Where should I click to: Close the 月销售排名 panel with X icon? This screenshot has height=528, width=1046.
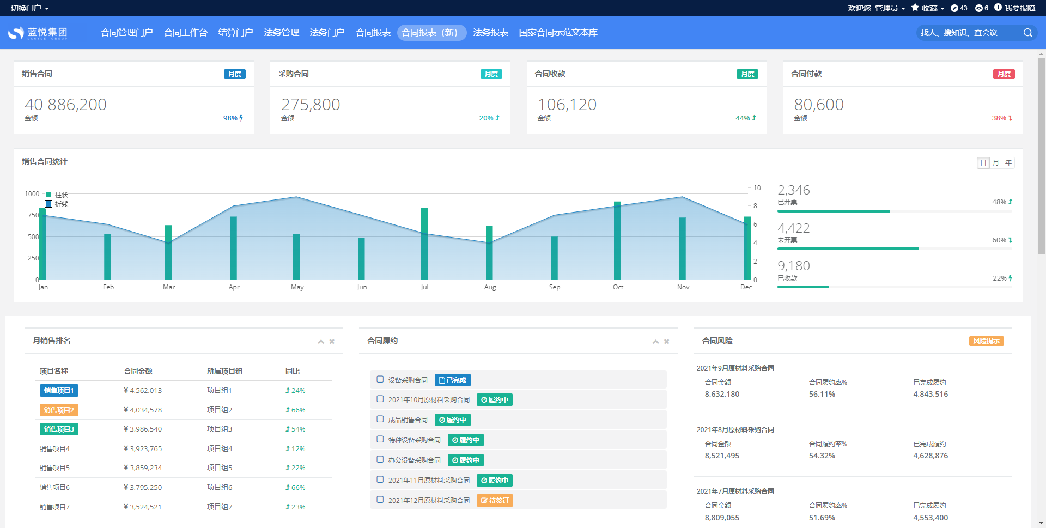tap(332, 341)
